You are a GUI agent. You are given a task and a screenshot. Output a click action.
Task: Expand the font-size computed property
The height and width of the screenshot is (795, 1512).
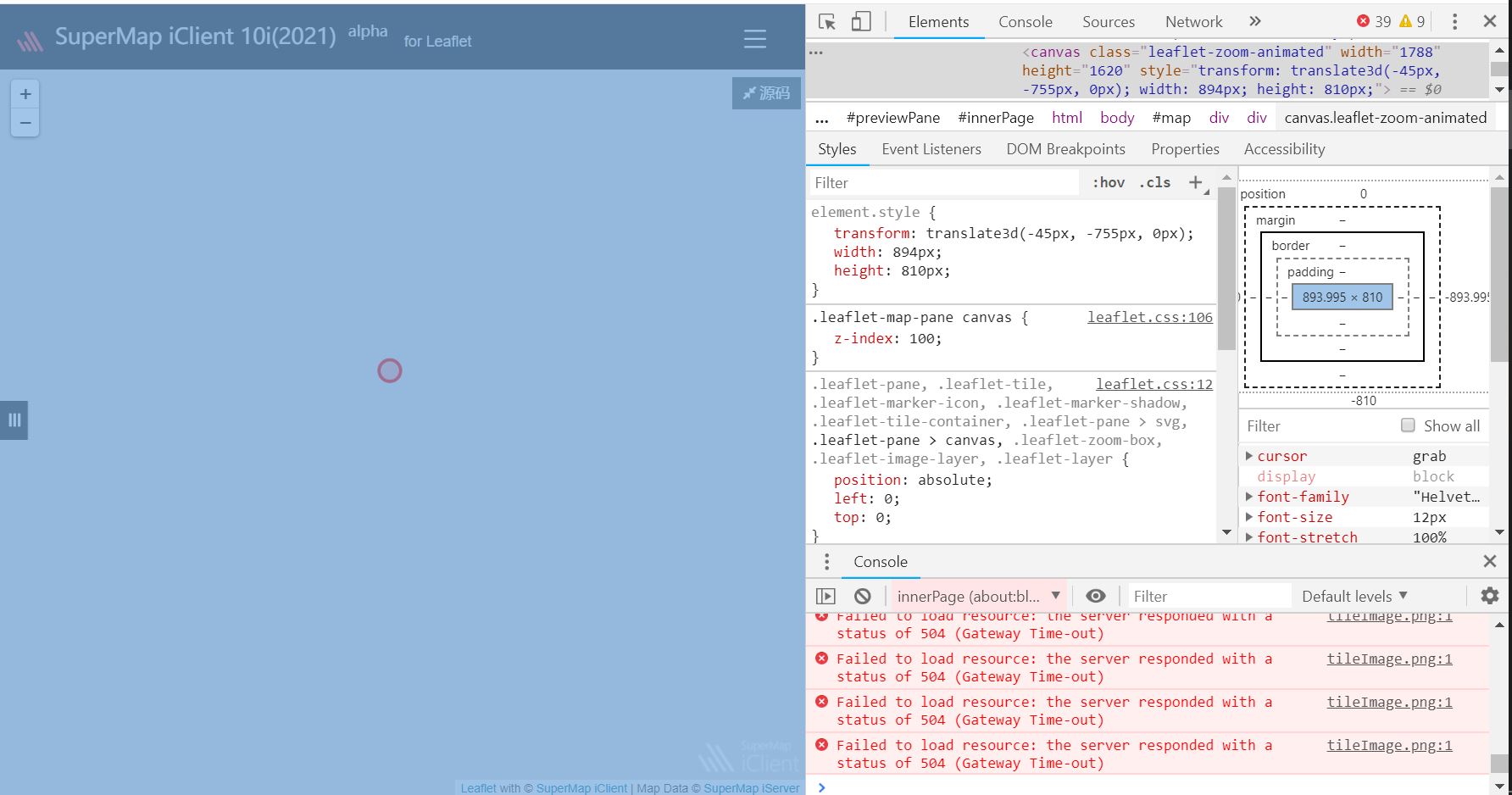[1249, 517]
